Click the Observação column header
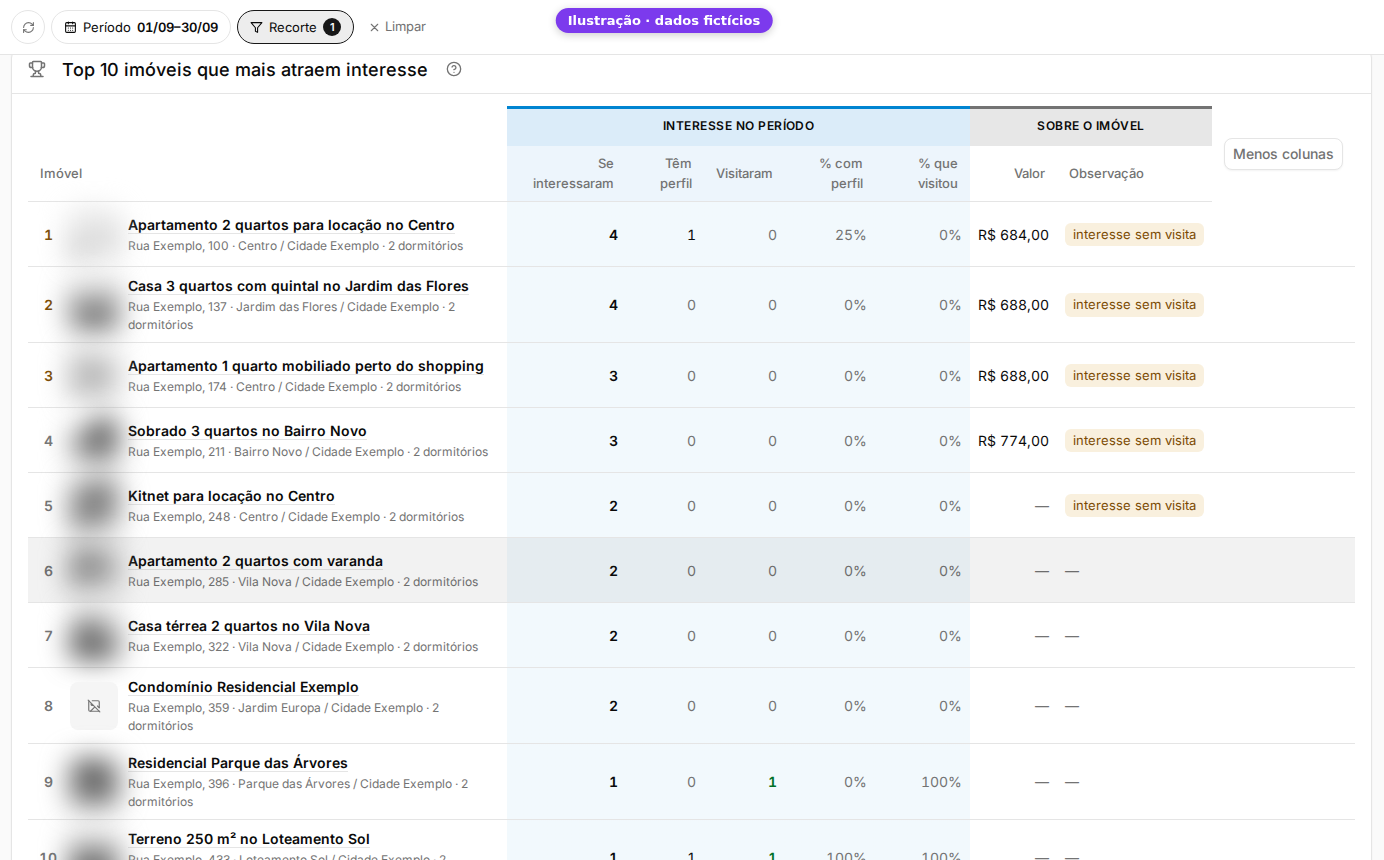The image size is (1384, 860). (x=1106, y=173)
